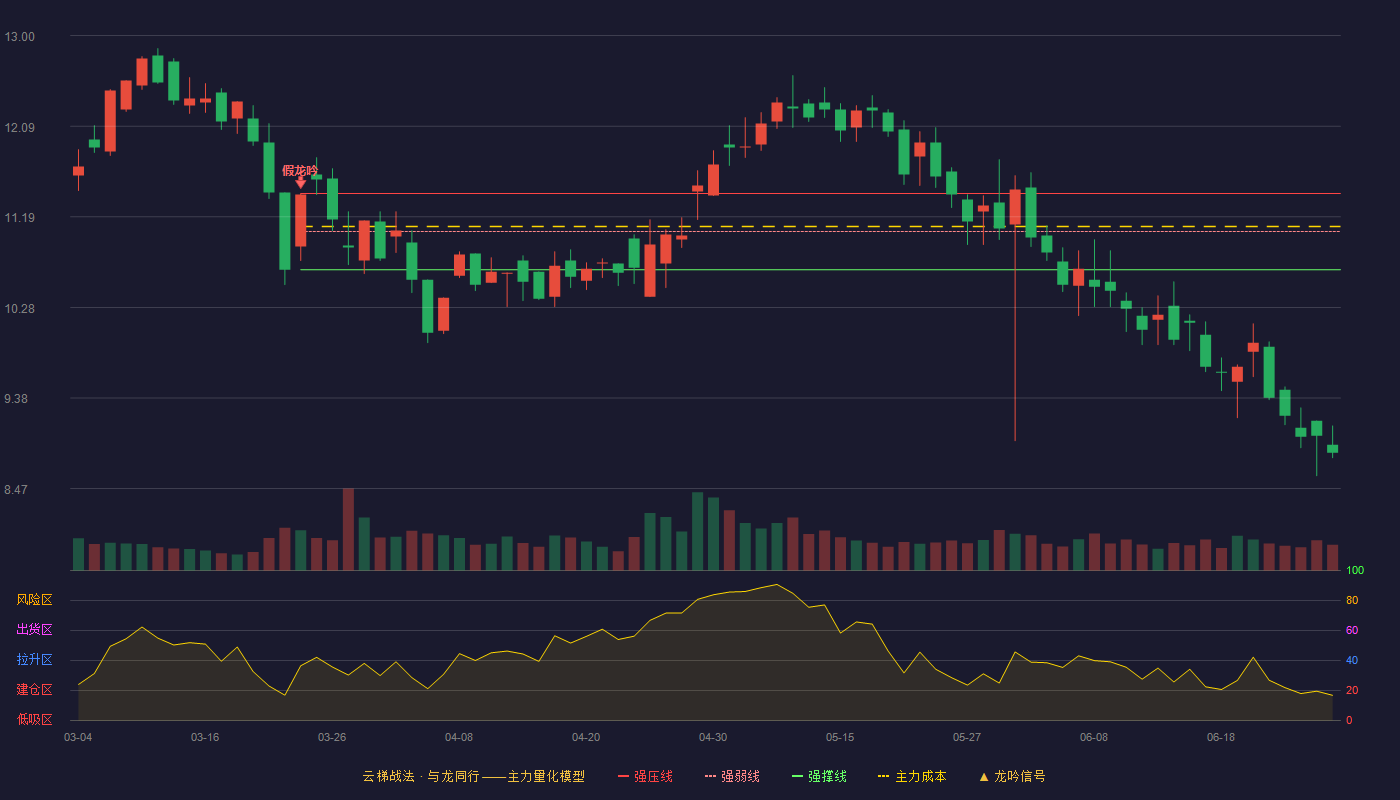
Task: Click the 03-26 date label
Action: click(332, 737)
